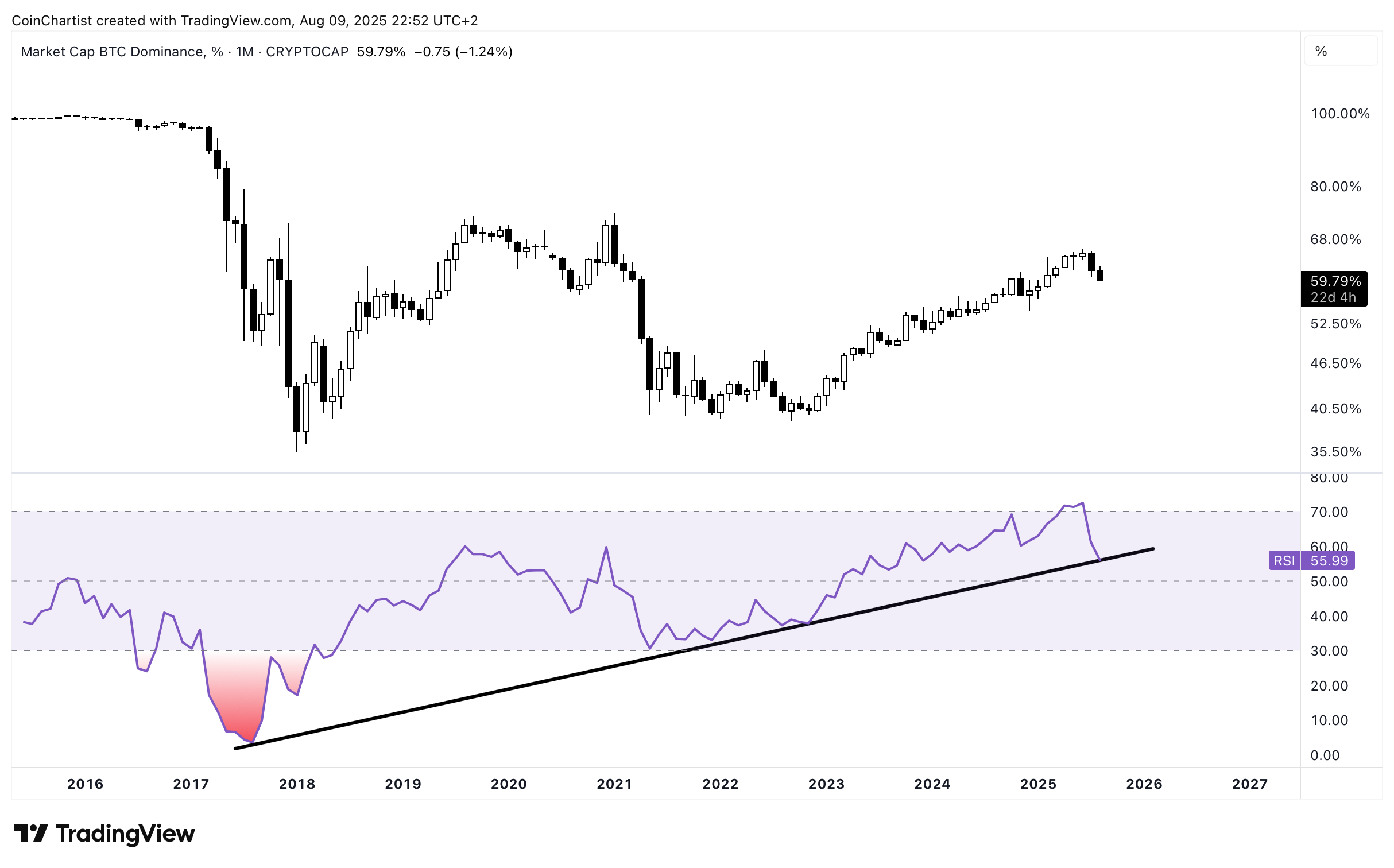Screen dimensions: 1394x868
Task: Click the purple RSI label tag
Action: point(1284,560)
